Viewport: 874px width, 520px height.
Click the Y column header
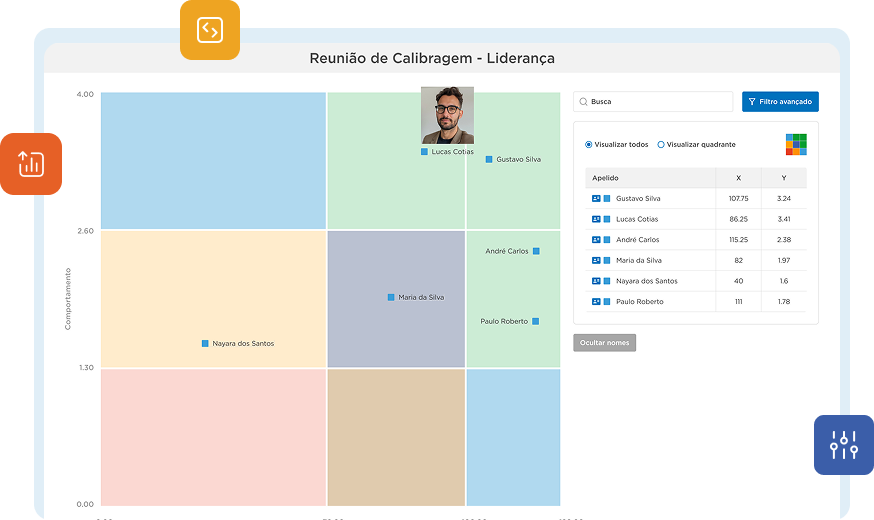783,178
